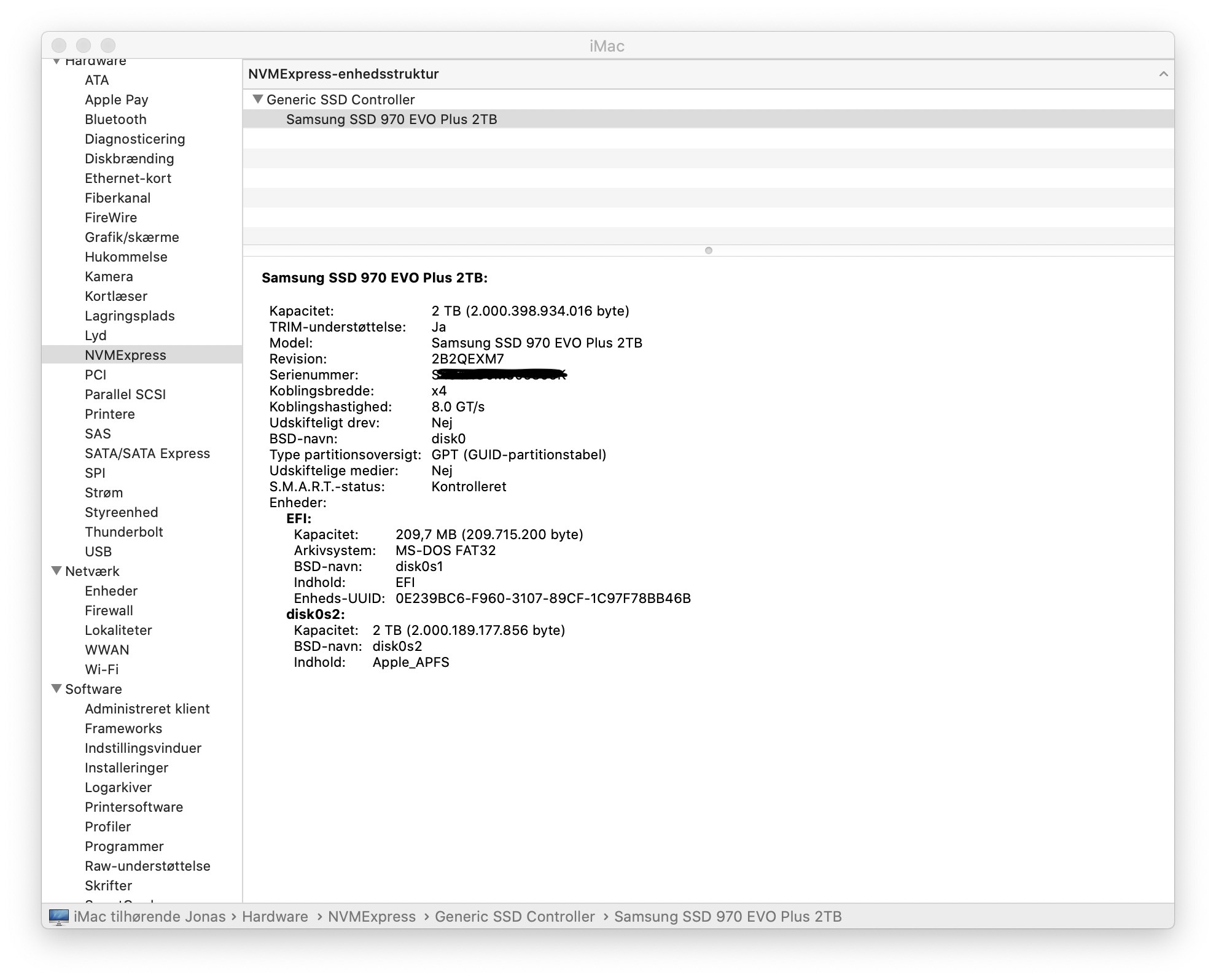Click Generic SSD Controller in path bar

click(515, 917)
